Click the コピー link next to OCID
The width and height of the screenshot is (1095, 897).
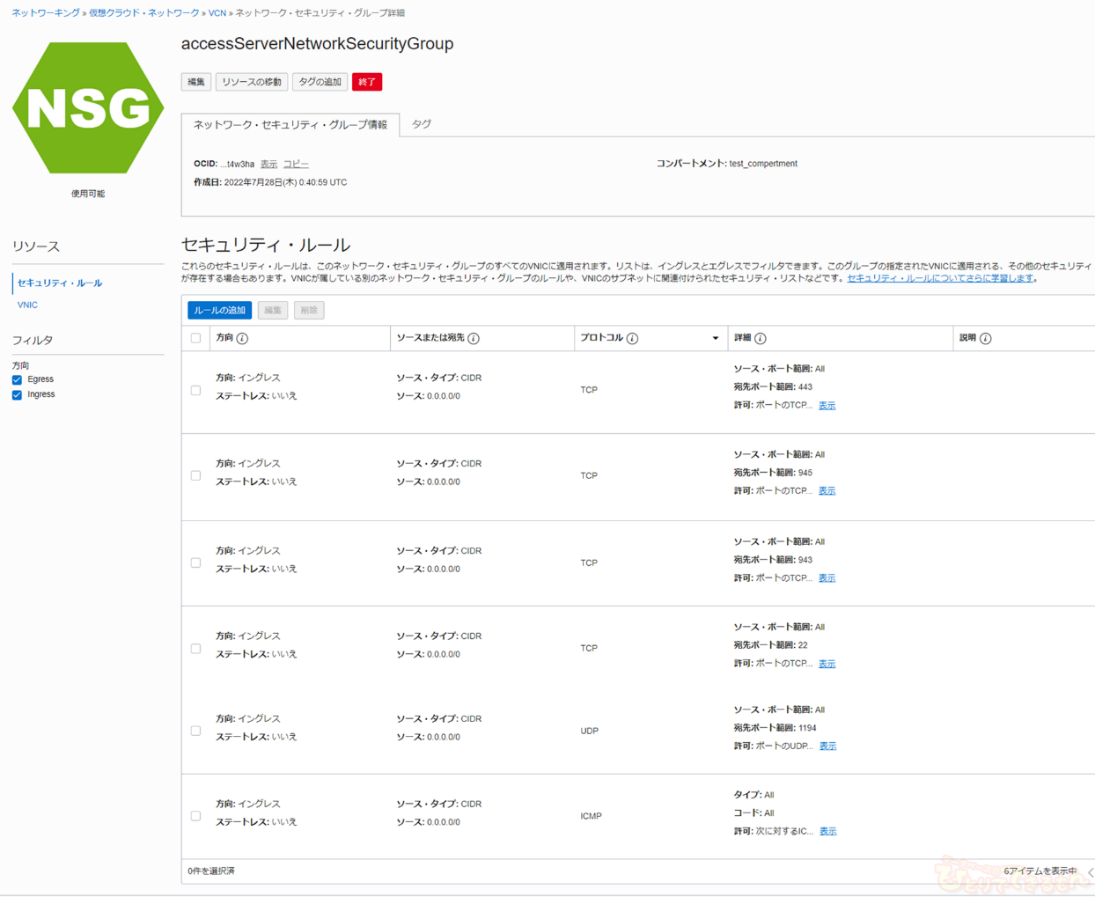point(296,164)
